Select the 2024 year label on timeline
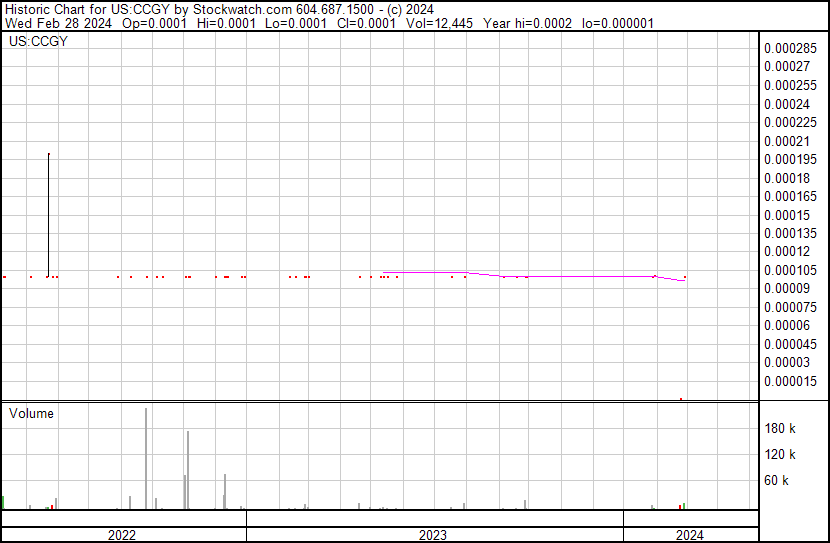The width and height of the screenshot is (830, 543). (689, 535)
